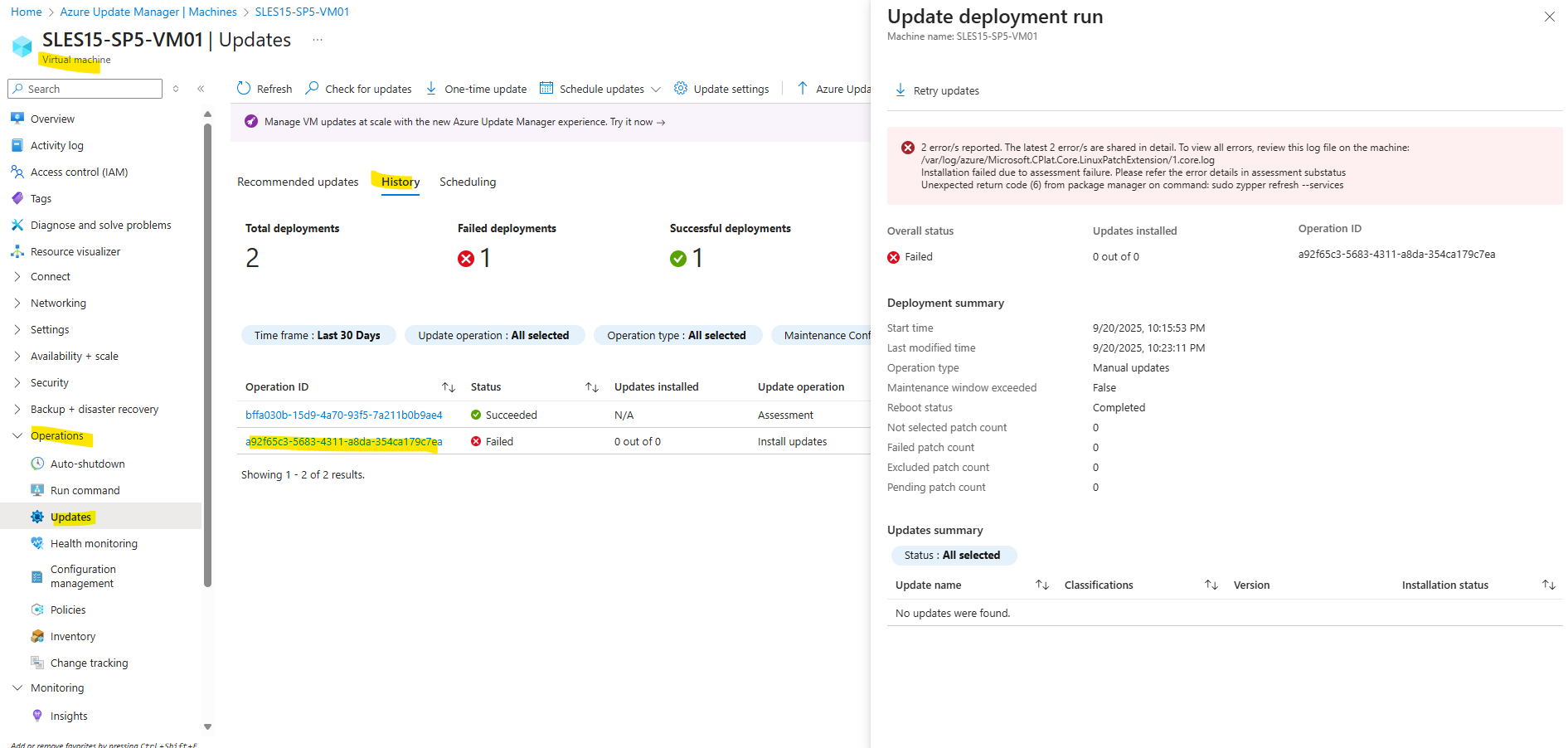Open failed operation a92f65c3 link
This screenshot has width=1568, height=748.
point(344,441)
